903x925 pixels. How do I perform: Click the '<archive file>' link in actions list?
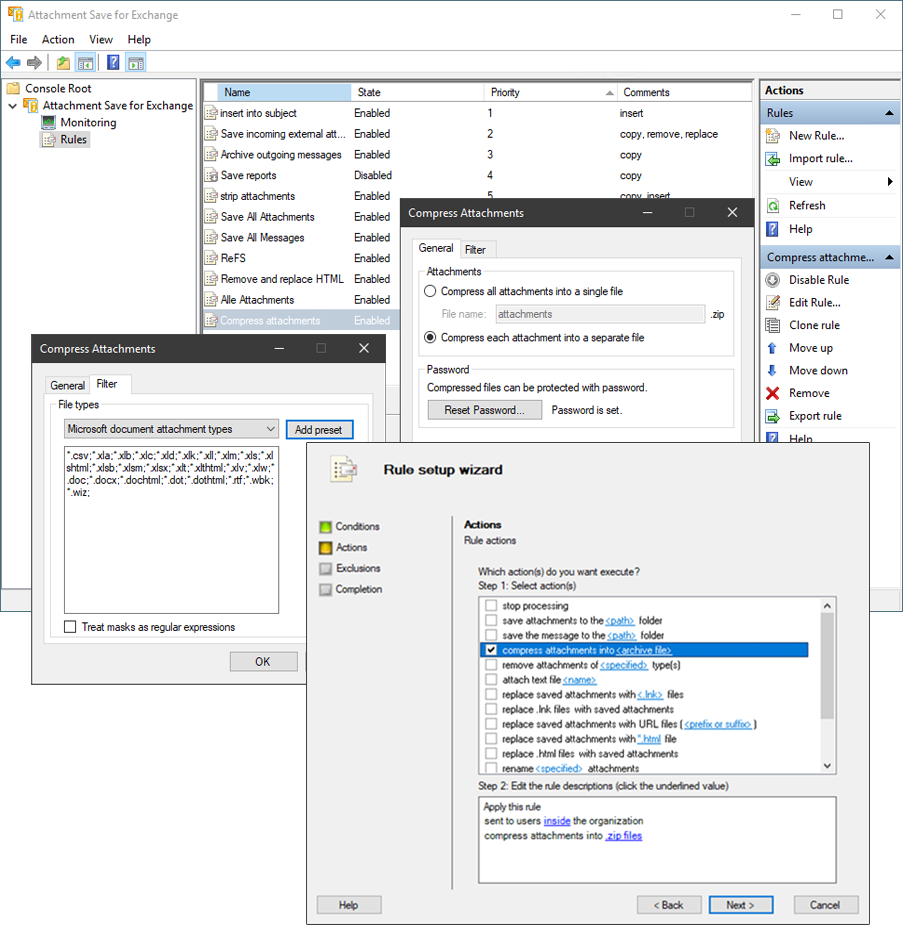(643, 650)
